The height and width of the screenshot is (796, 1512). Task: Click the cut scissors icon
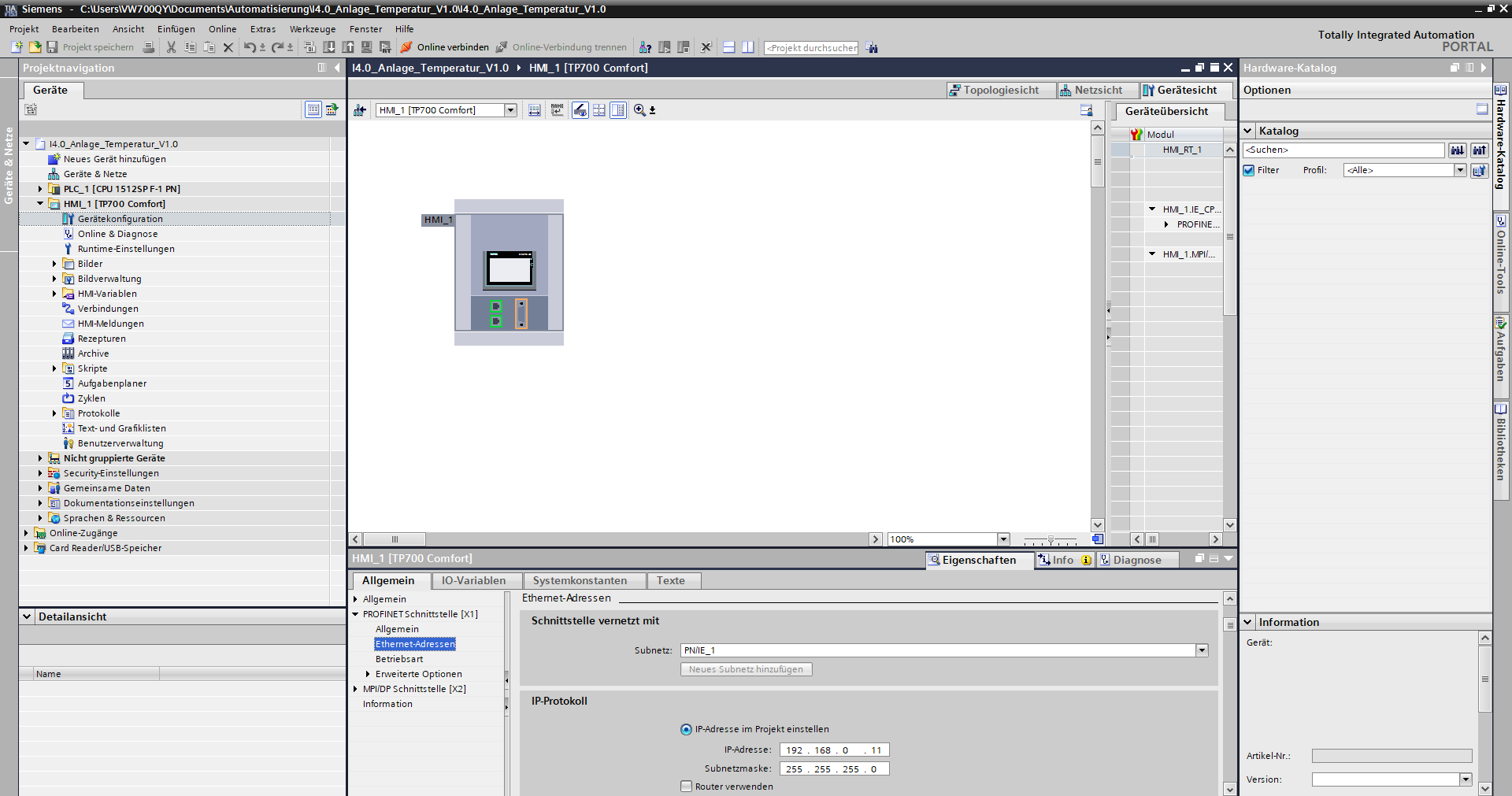click(171, 47)
